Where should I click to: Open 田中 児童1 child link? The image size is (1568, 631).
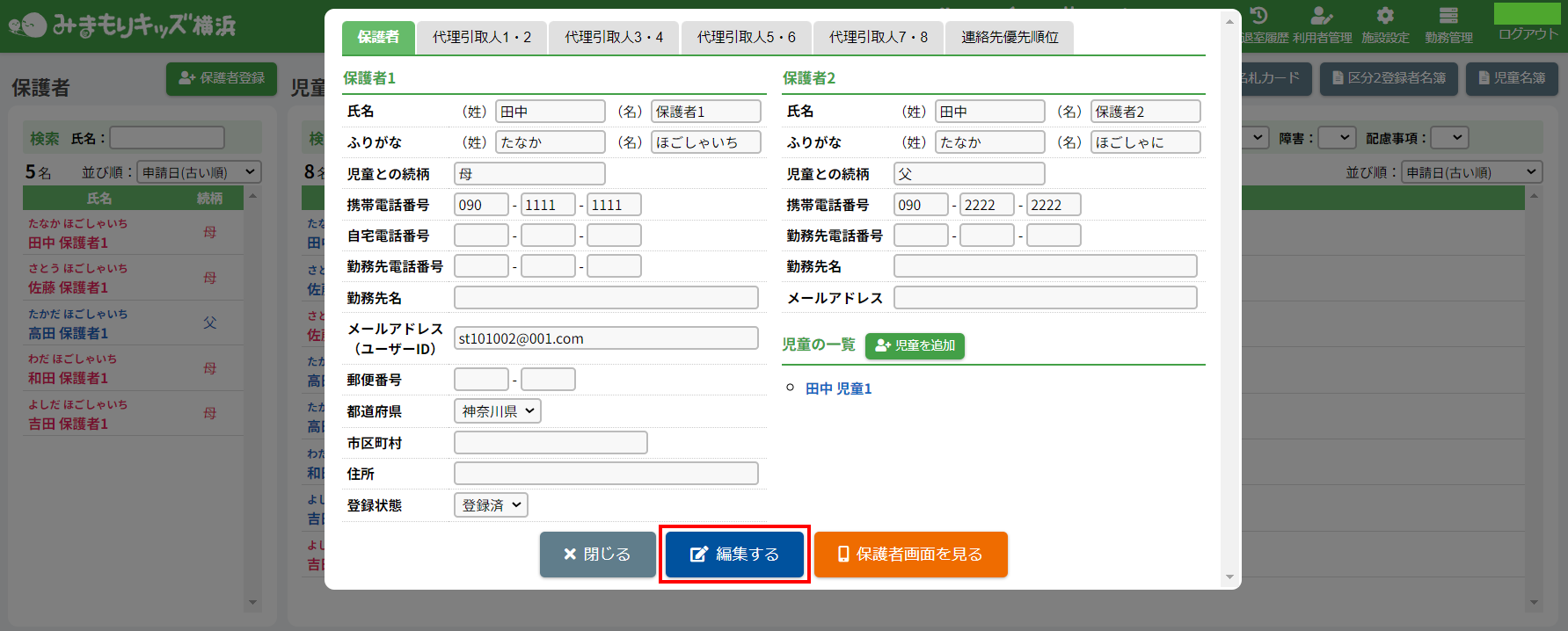click(838, 388)
